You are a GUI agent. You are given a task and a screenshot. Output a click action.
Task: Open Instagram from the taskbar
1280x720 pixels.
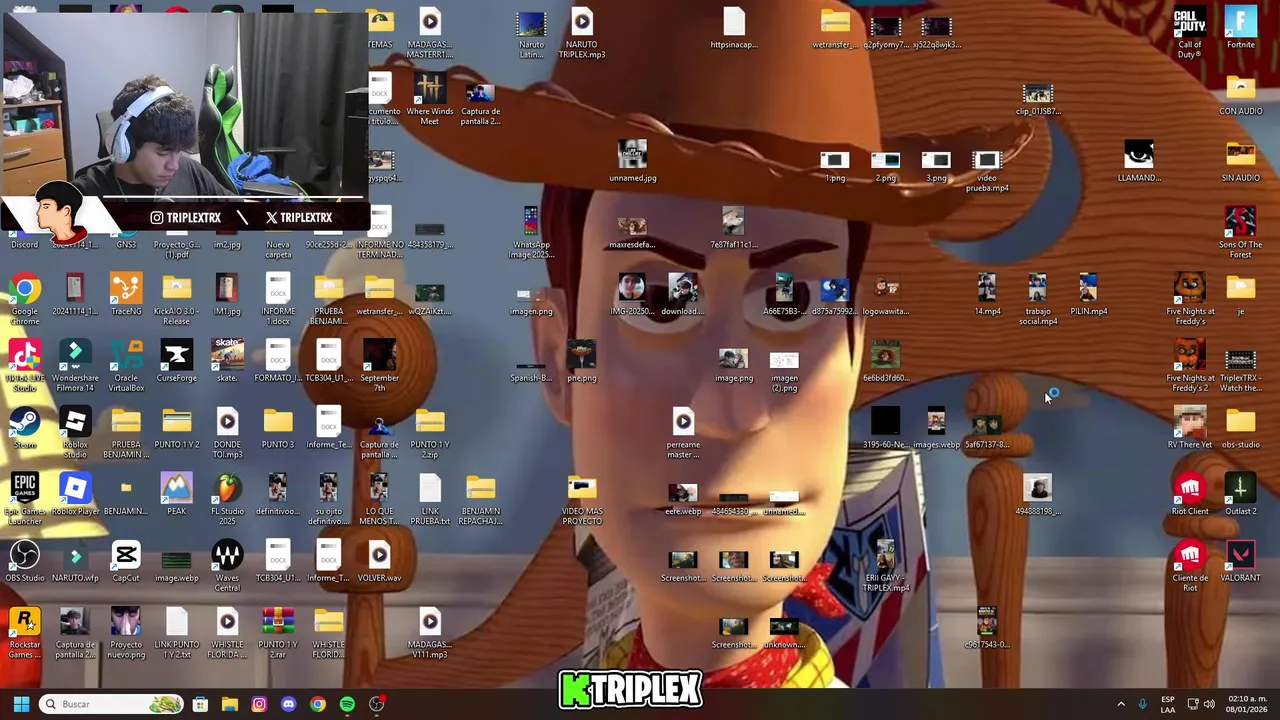259,704
